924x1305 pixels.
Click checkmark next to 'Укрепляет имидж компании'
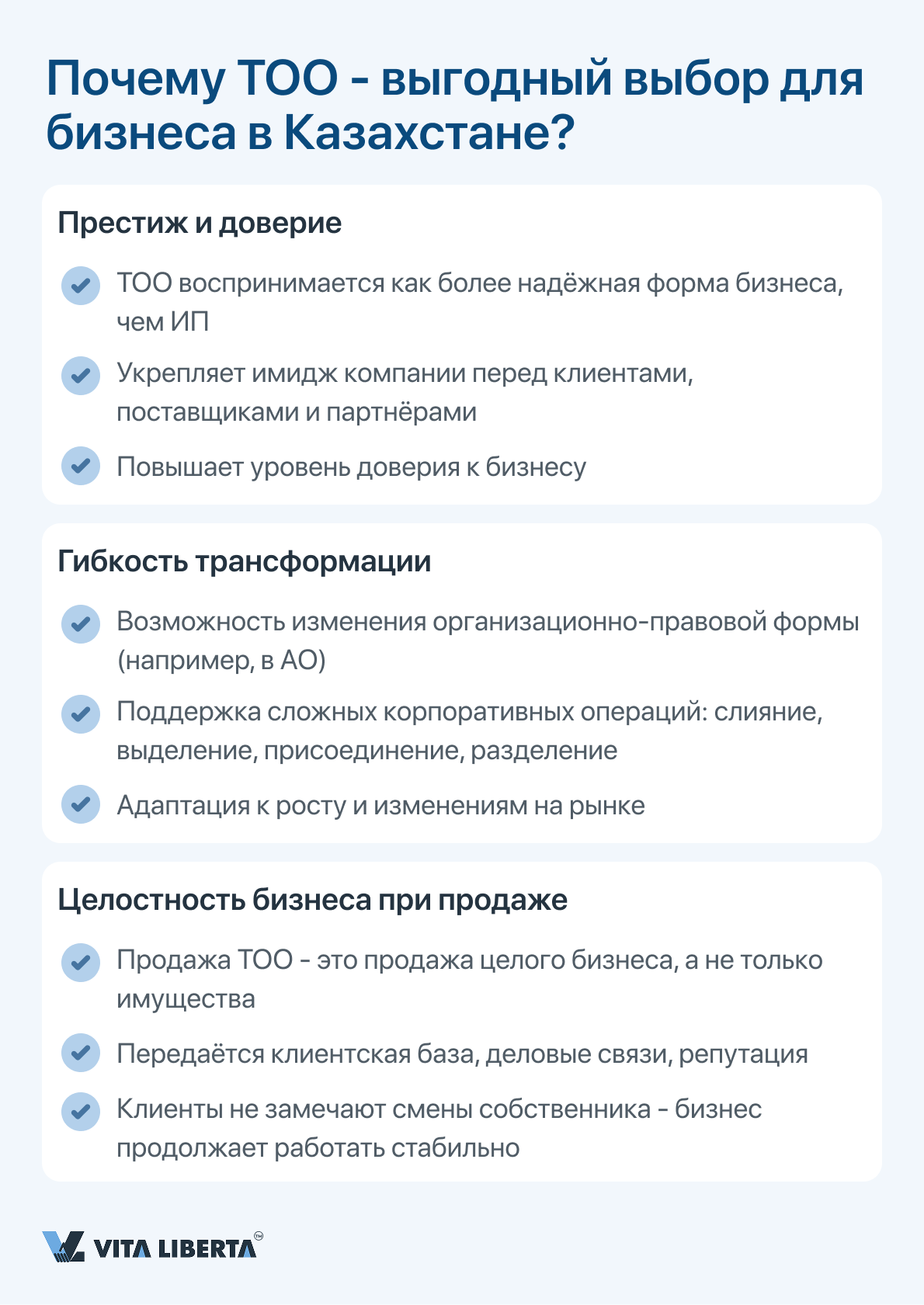(x=81, y=376)
